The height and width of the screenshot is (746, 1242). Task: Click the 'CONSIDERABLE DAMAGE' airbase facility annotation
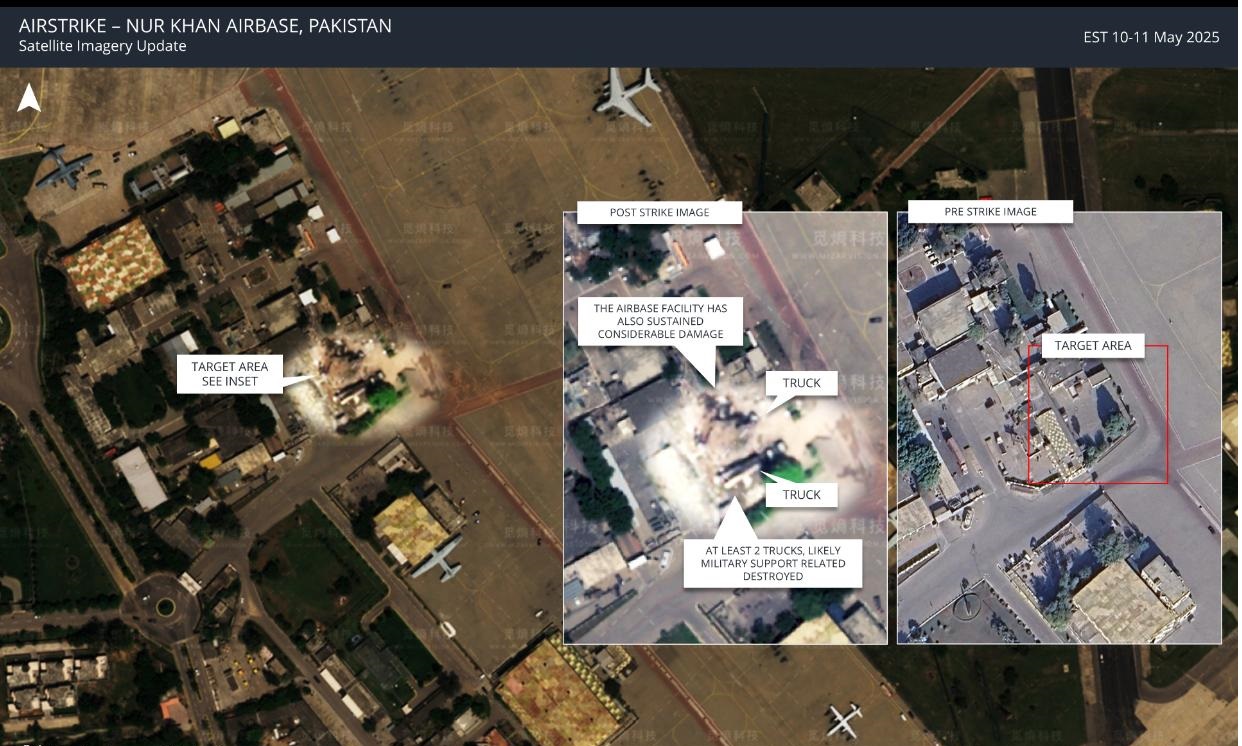tap(660, 322)
